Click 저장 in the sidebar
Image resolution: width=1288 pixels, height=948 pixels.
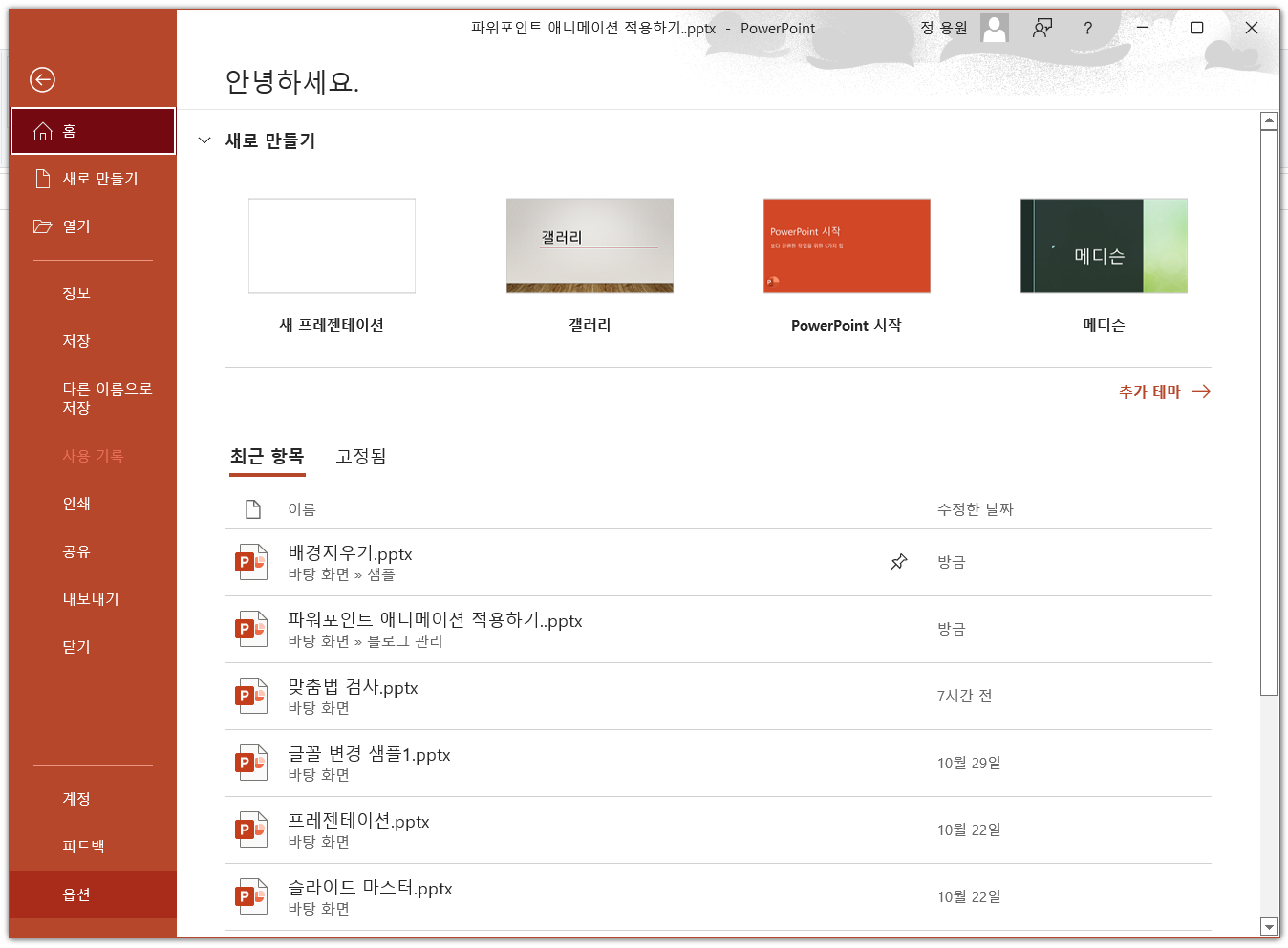pos(93,341)
